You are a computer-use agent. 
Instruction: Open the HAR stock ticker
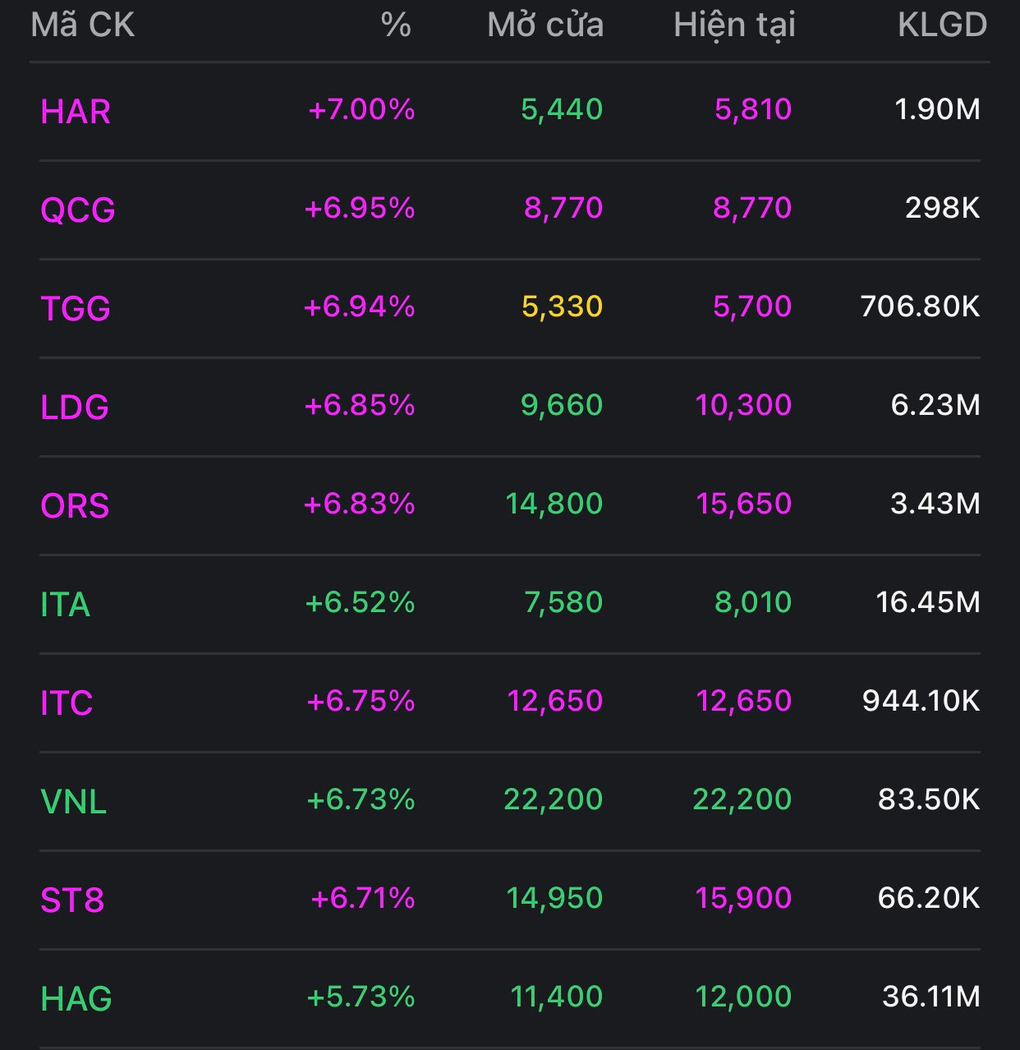coord(76,111)
